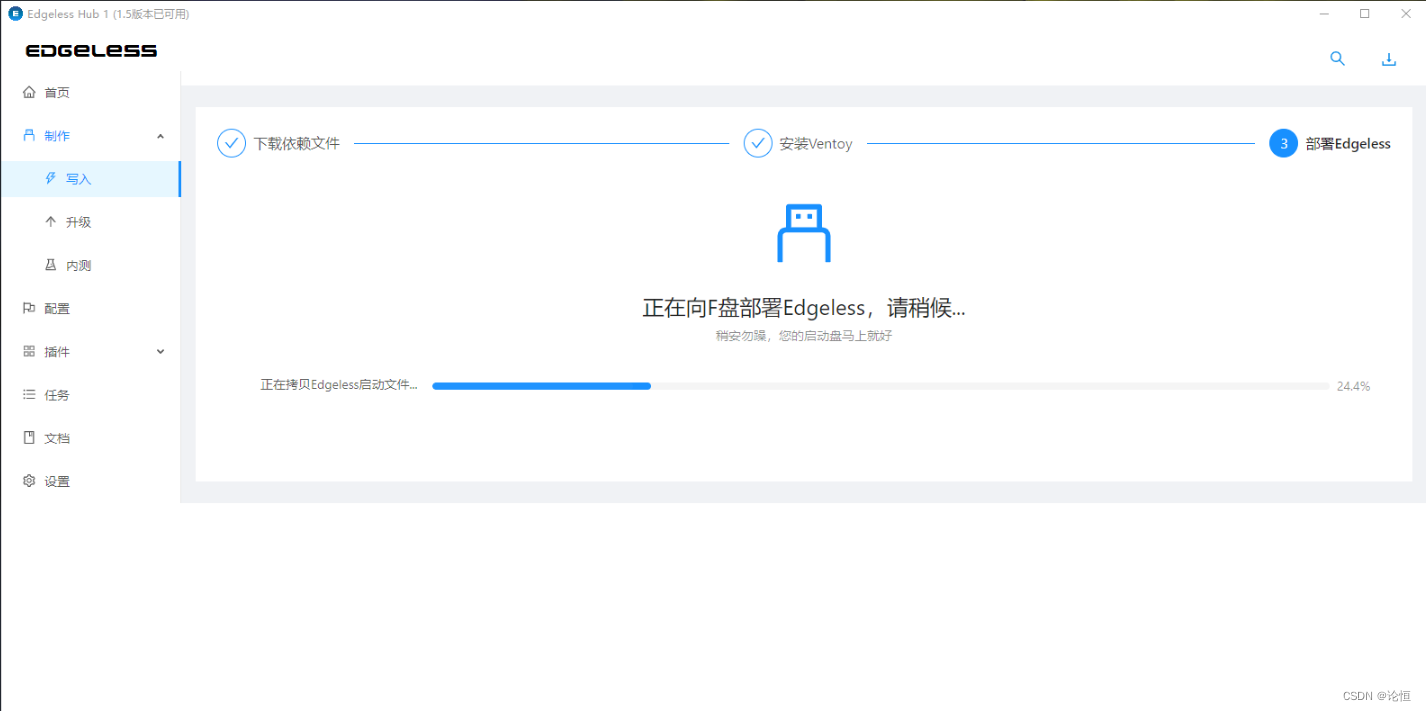Click the CSDN @论恒 watermark text
The image size is (1426, 711).
pyautogui.click(x=1378, y=695)
